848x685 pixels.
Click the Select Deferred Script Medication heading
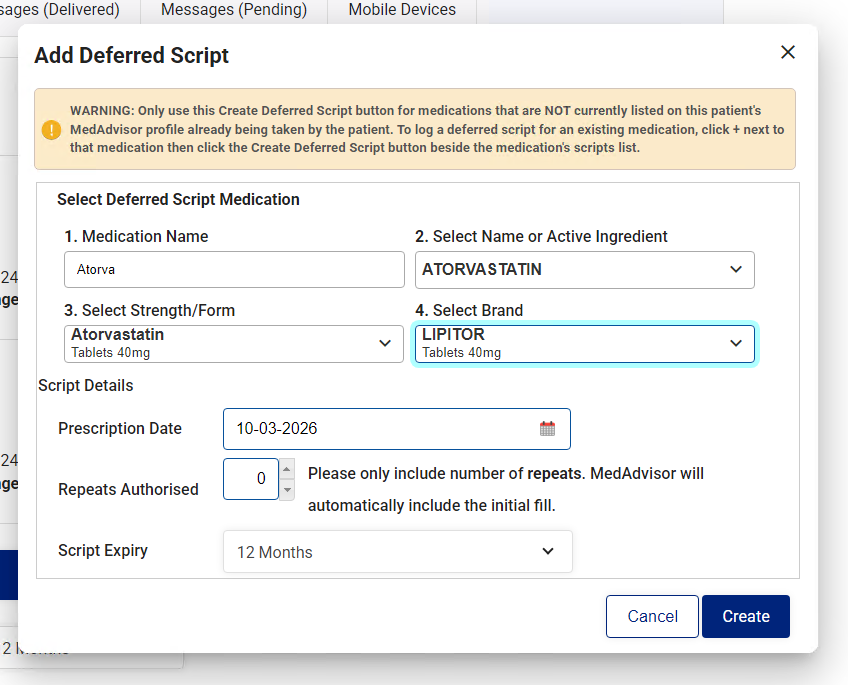click(178, 199)
